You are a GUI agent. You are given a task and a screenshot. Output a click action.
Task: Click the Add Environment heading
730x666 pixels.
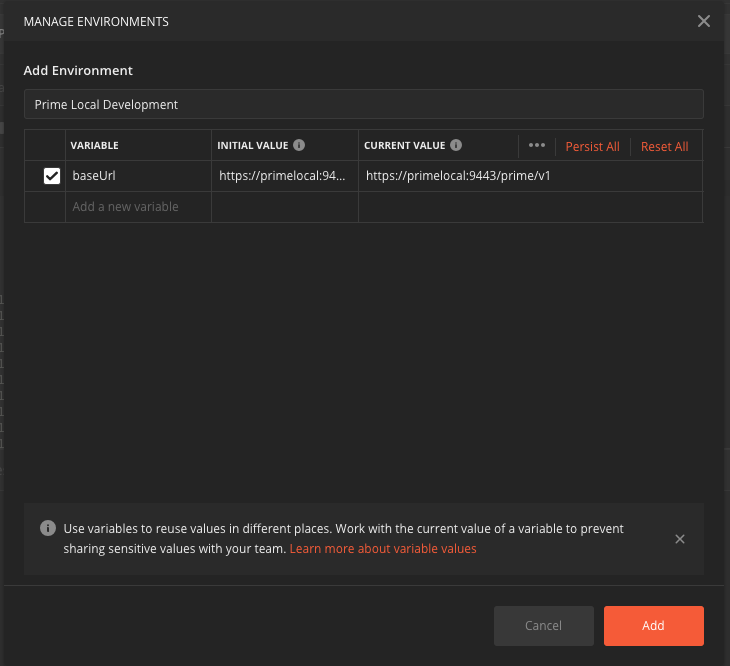pos(78,71)
